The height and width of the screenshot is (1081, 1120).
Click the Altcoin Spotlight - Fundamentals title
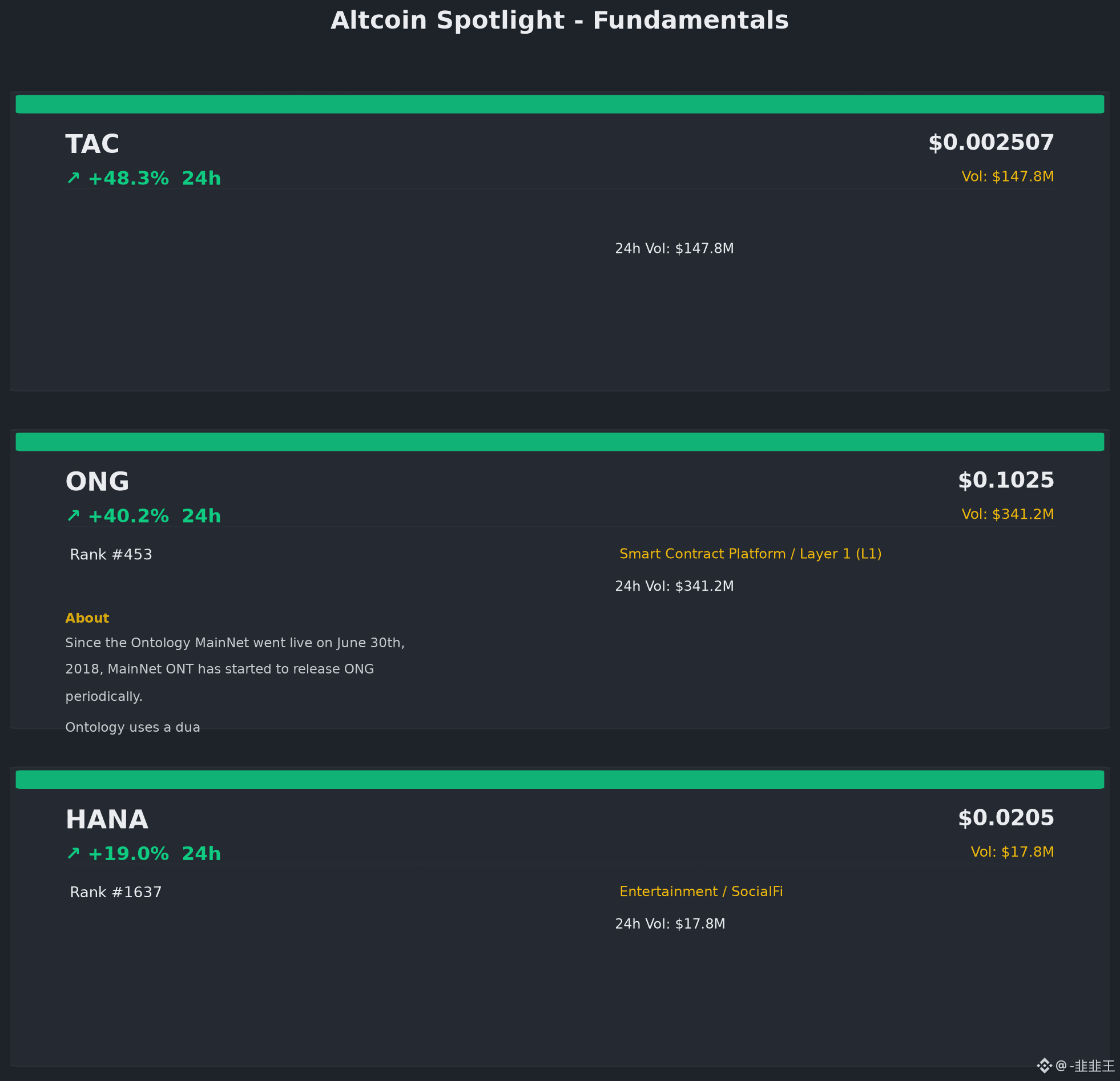click(560, 21)
